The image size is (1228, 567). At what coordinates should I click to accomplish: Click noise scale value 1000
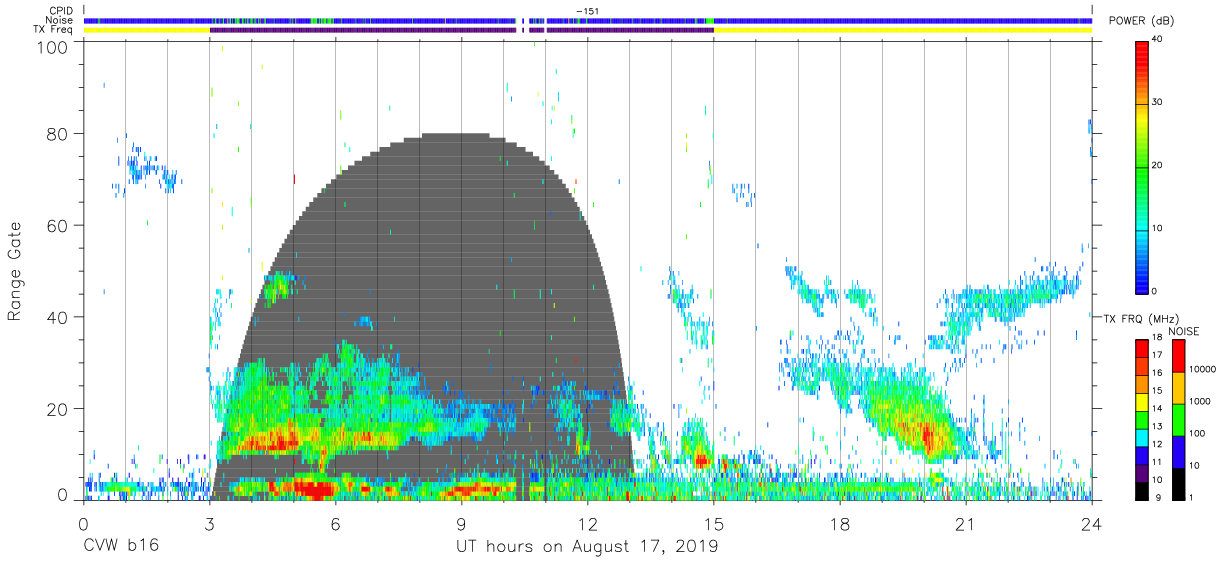coord(1202,402)
